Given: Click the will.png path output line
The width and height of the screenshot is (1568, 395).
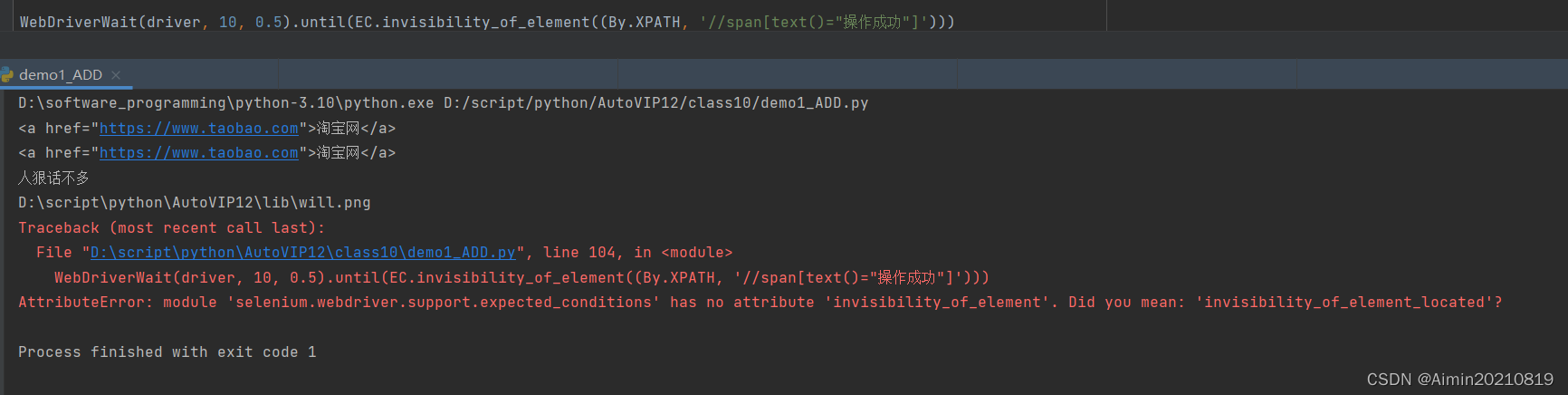Looking at the screenshot, I should 195,203.
